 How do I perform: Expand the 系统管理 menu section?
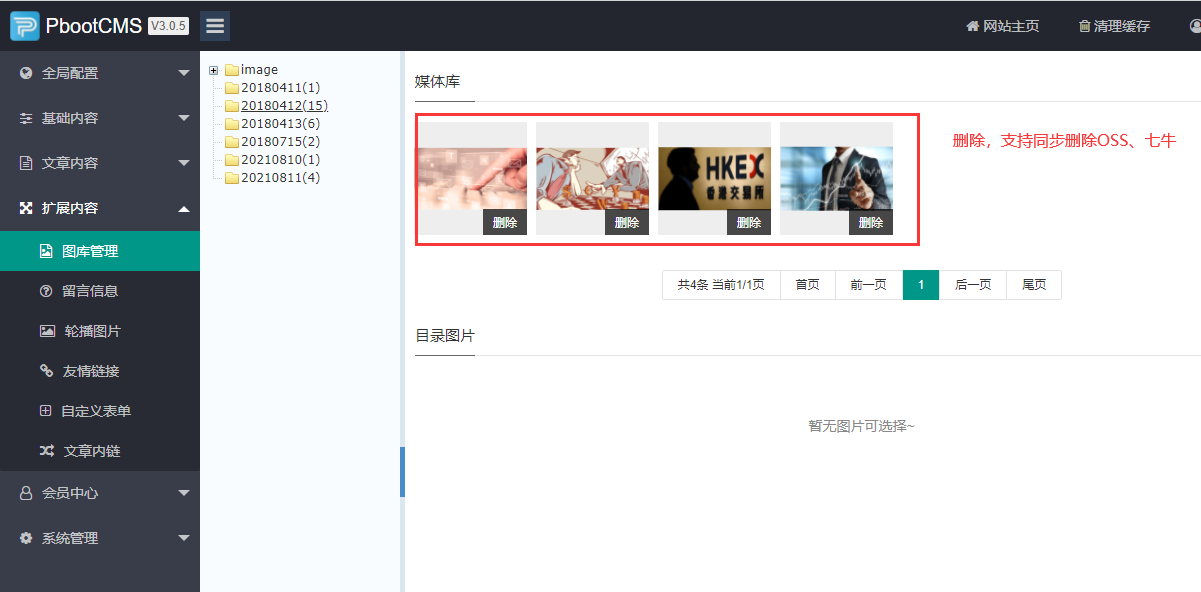(x=100, y=538)
